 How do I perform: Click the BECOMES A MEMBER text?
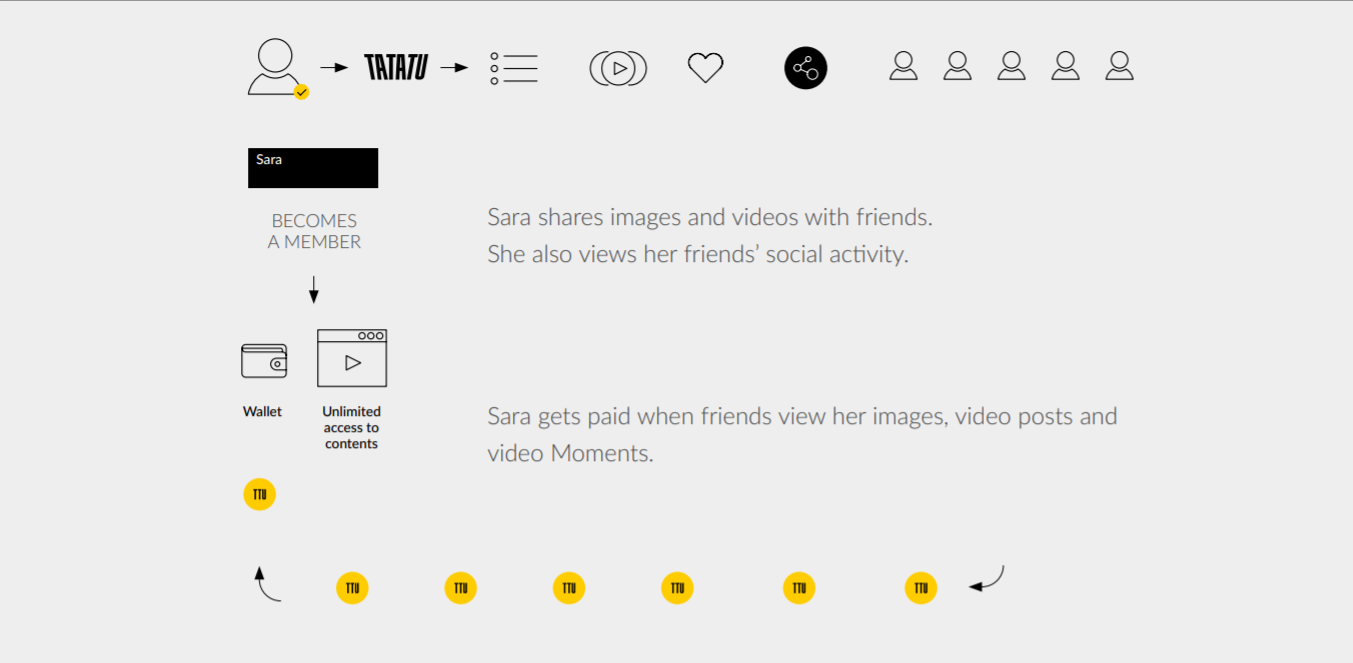(314, 231)
